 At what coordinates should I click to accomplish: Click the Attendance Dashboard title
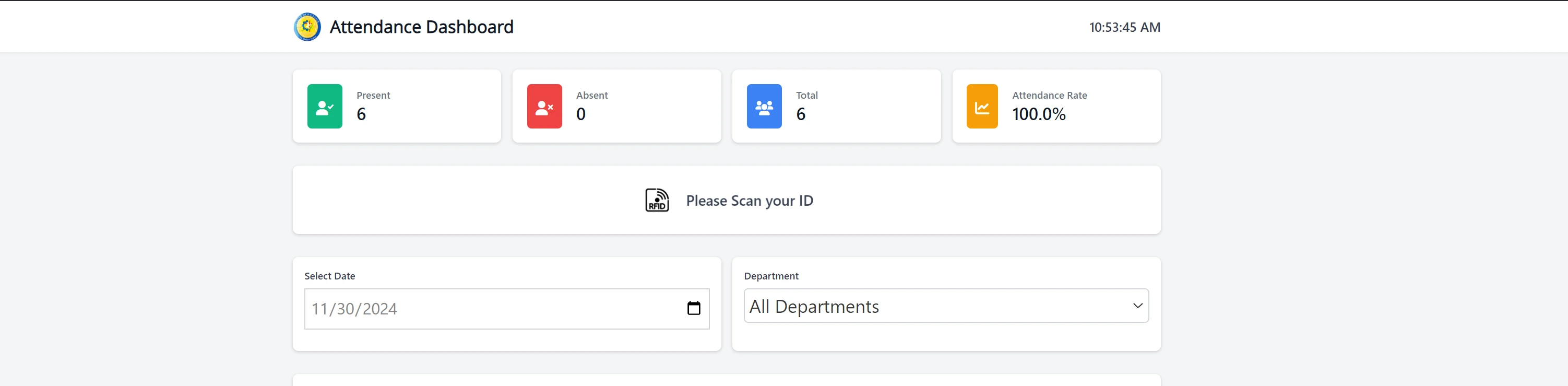(x=421, y=27)
